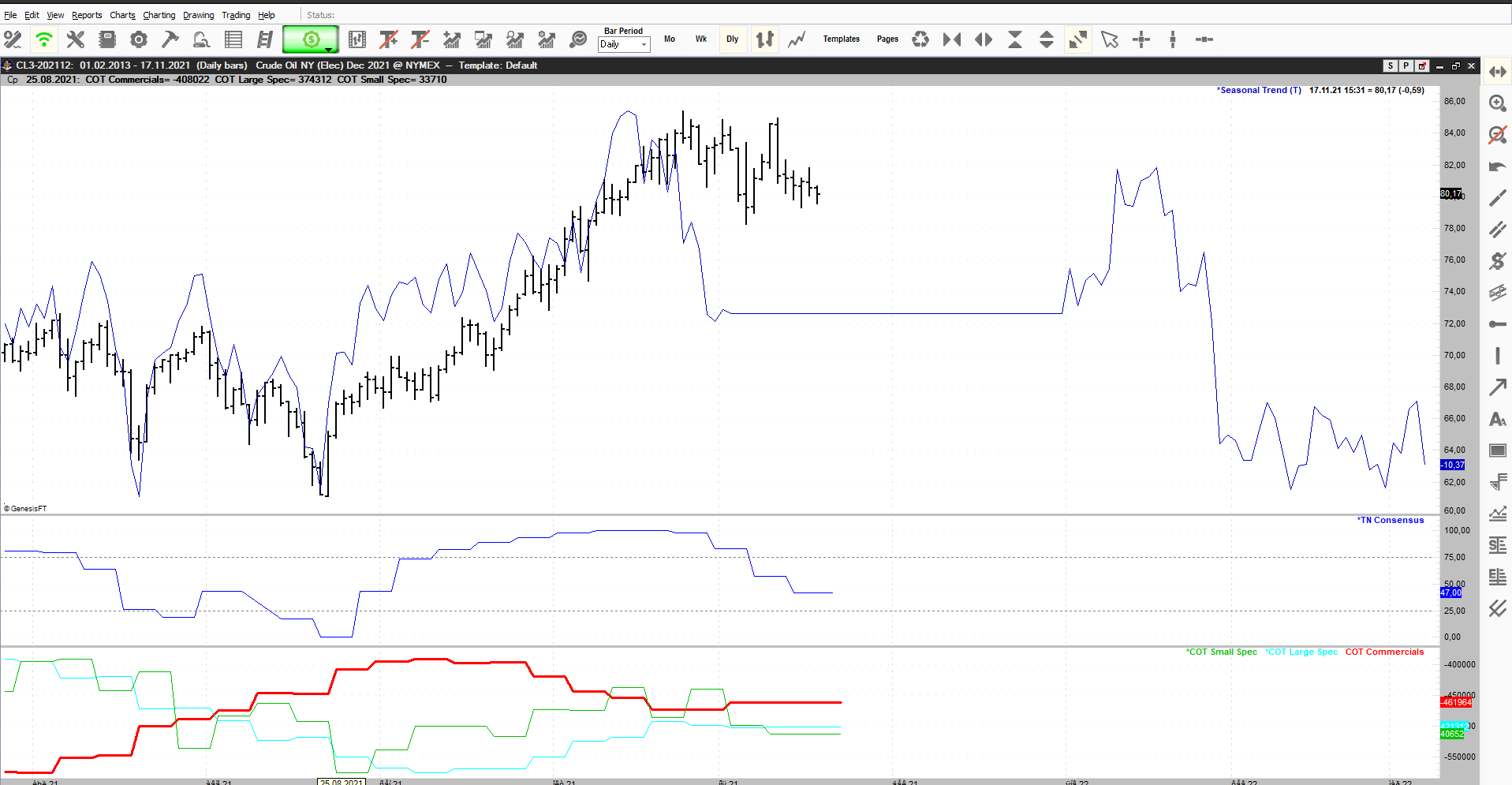Click the bar chart film-frame icon
The height and width of the screenshot is (785, 1512).
[357, 39]
